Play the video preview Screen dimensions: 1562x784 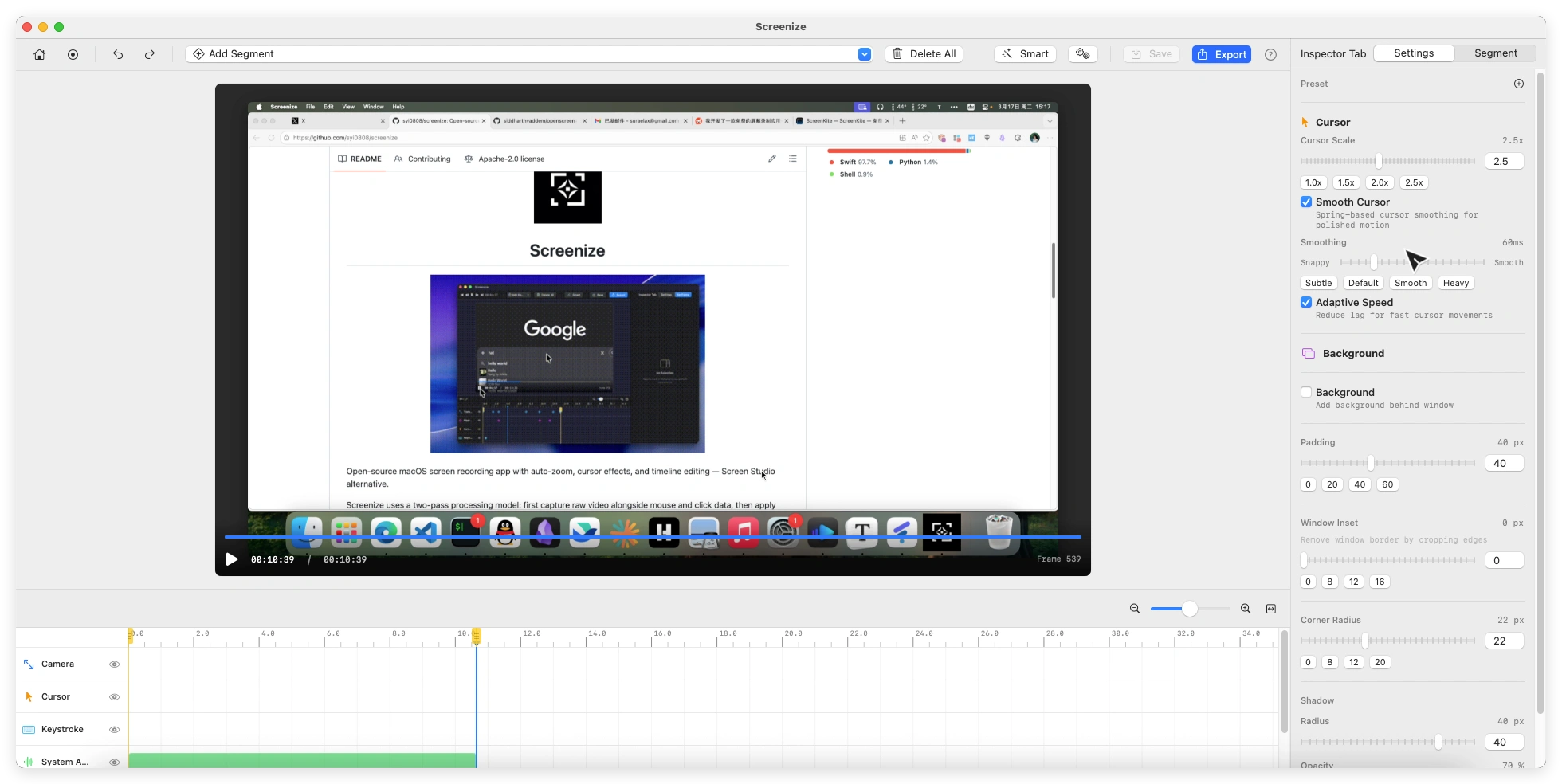pos(232,559)
